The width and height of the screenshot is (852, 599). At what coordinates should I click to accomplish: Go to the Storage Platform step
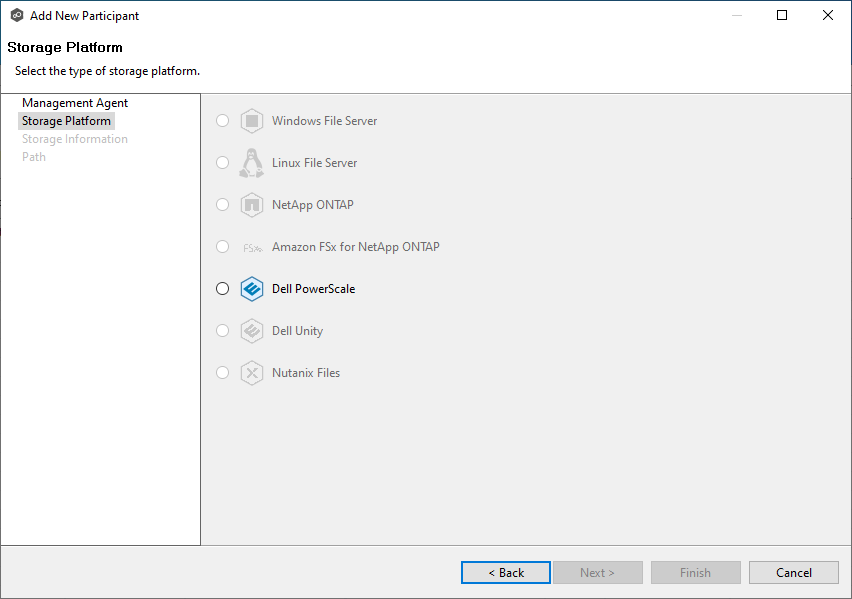67,121
